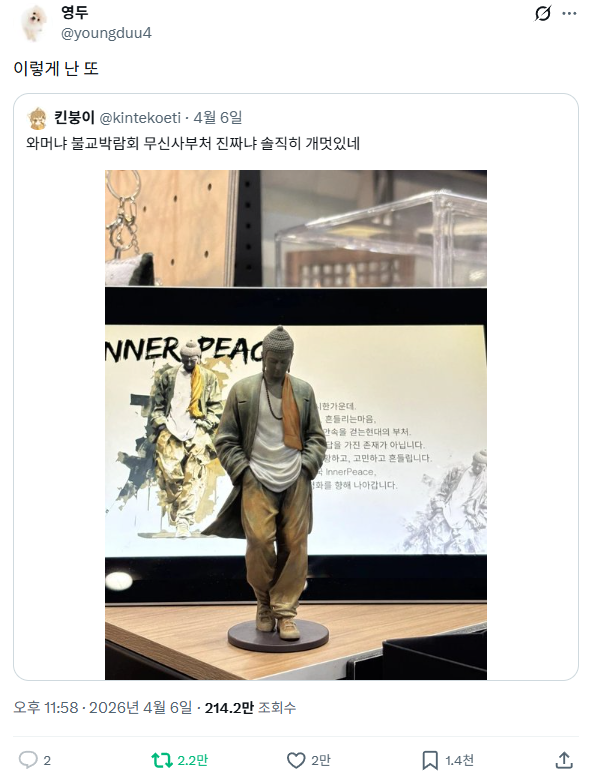The height and width of the screenshot is (784, 593).
Task: Open the Grok icon beside the more menu
Action: pyautogui.click(x=542, y=14)
